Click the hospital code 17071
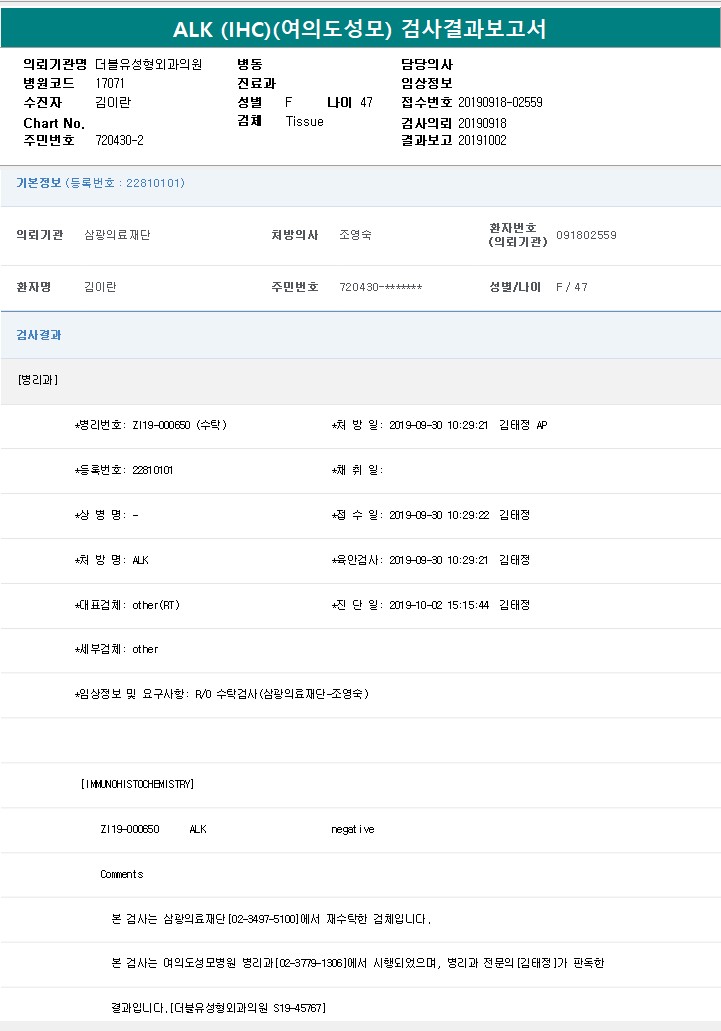This screenshot has width=721, height=1031. point(110,83)
